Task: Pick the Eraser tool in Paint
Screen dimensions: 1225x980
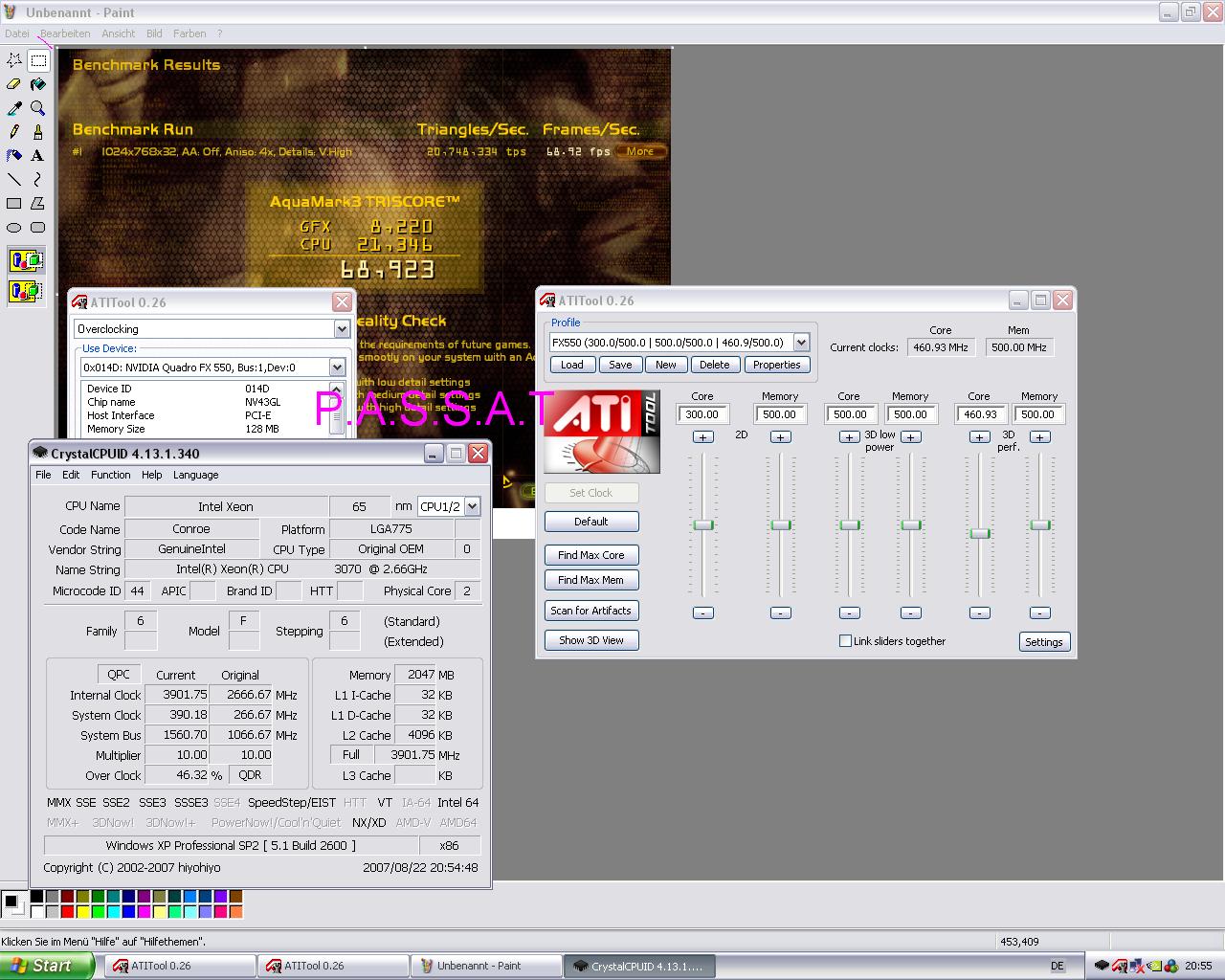Action: [14, 84]
